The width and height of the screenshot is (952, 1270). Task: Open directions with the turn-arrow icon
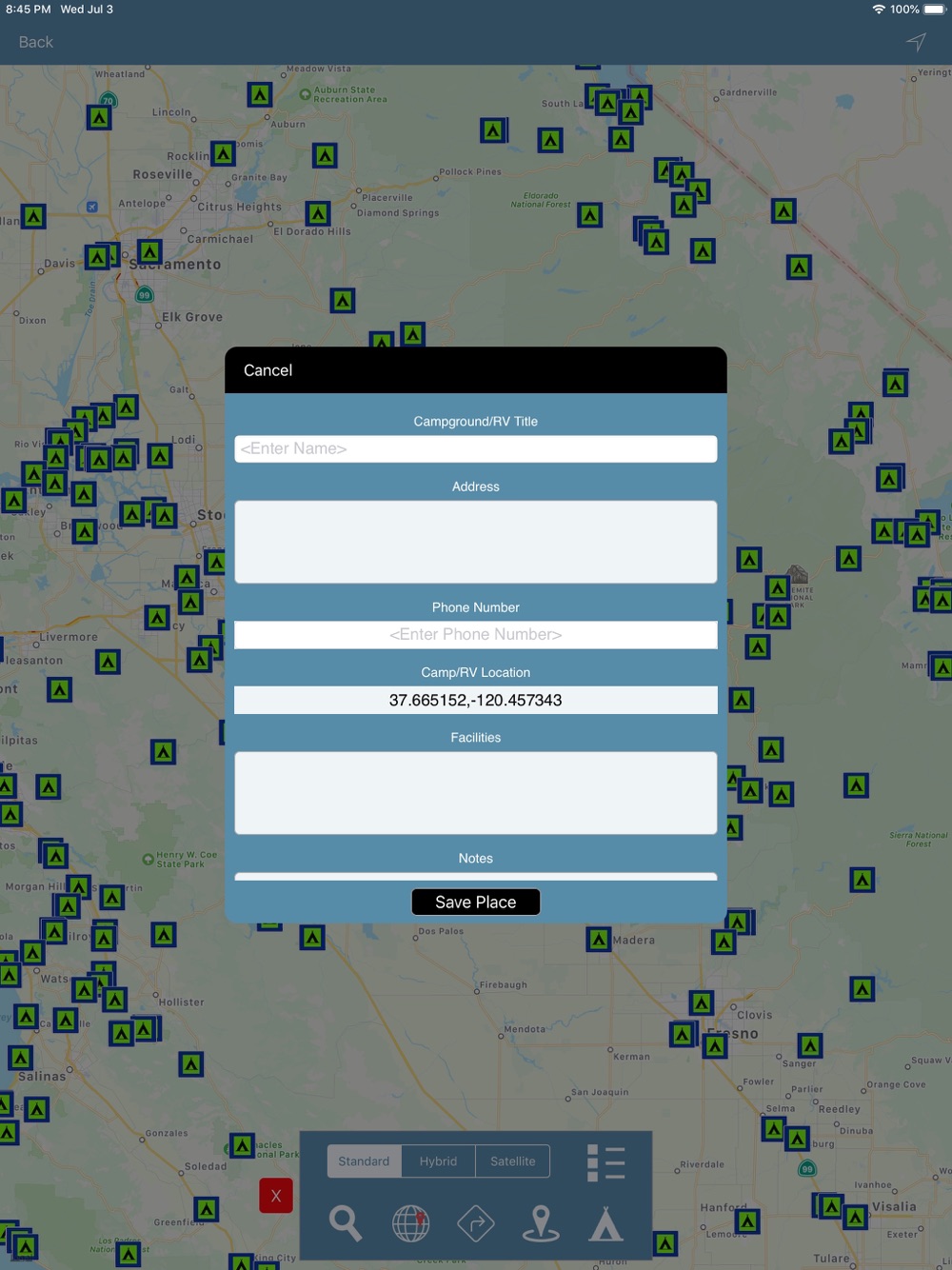[x=476, y=1223]
